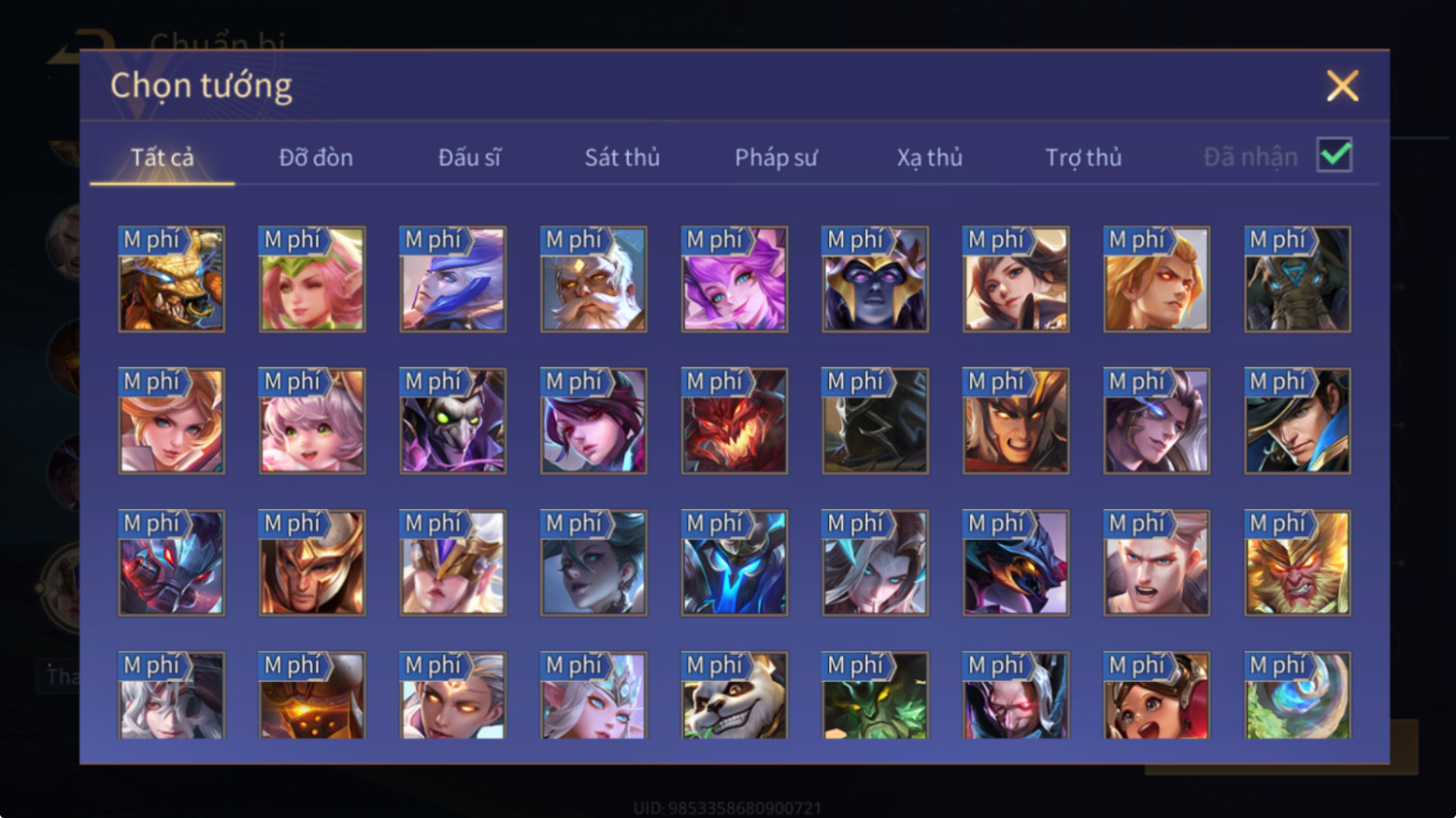Switch to the Đỡ đòn tab
The width and height of the screenshot is (1456, 818).
(316, 157)
